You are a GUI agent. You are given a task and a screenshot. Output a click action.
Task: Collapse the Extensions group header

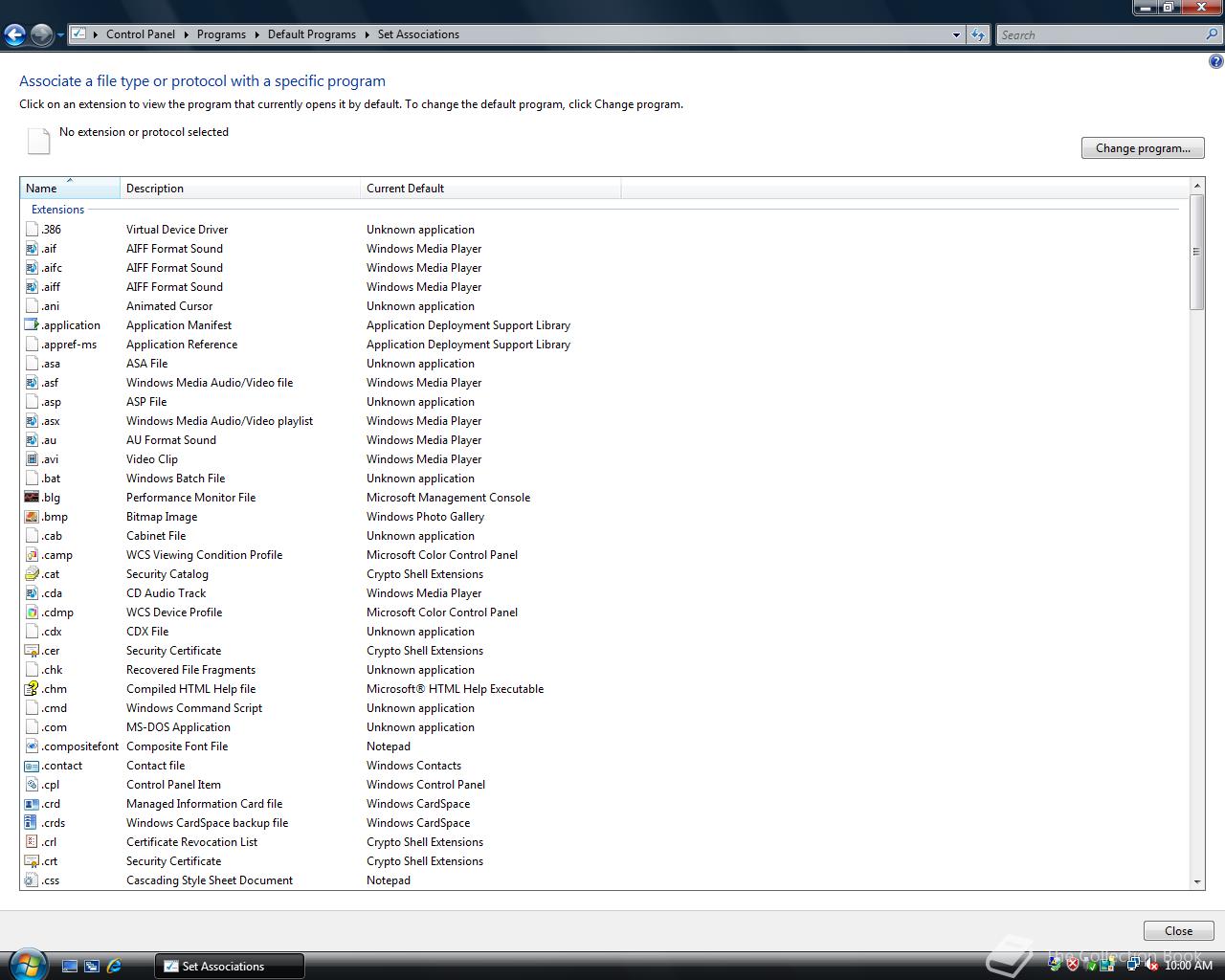57,210
